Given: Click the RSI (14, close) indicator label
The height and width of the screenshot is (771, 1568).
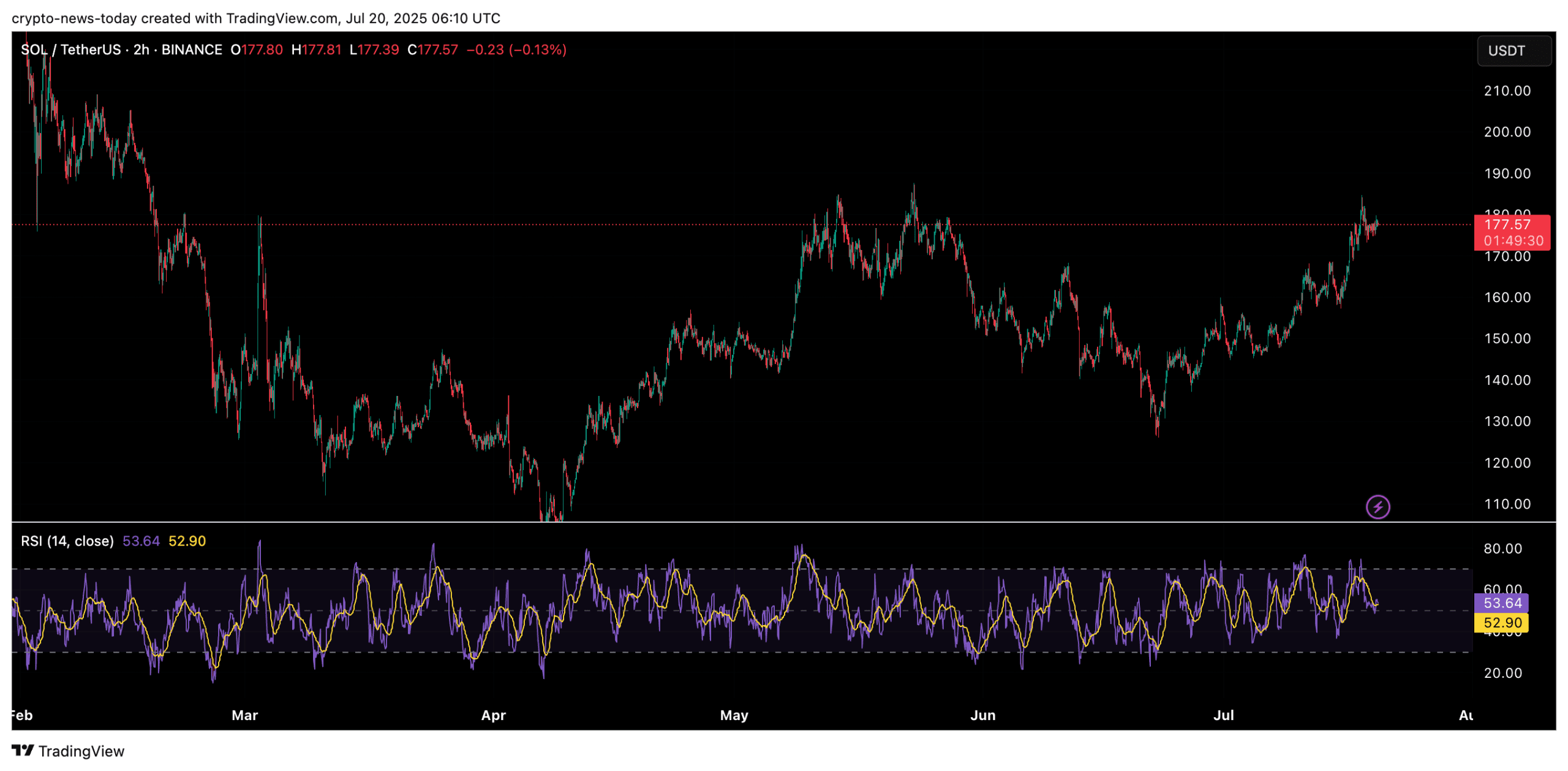Looking at the screenshot, I should click(x=67, y=541).
